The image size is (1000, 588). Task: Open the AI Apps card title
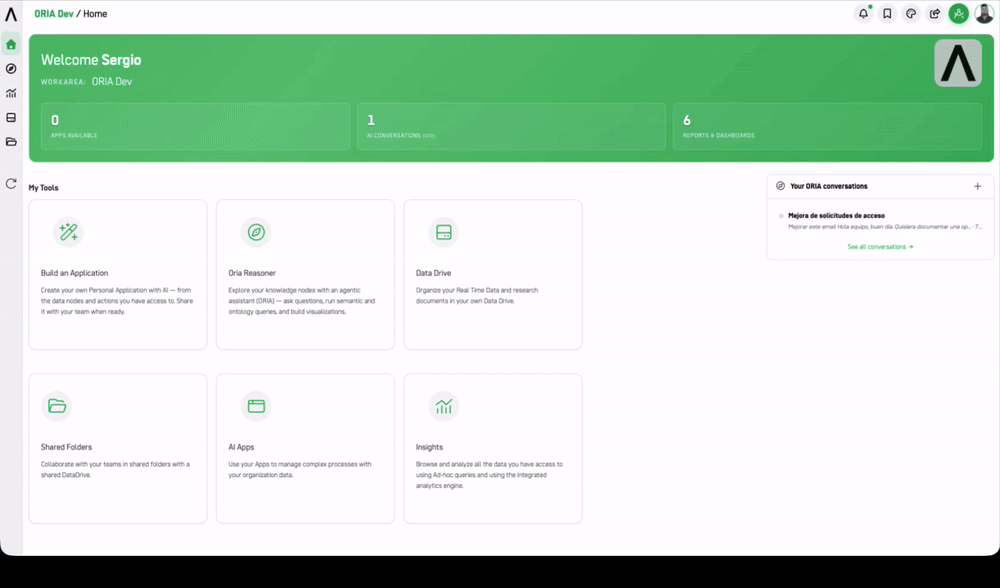coord(241,447)
